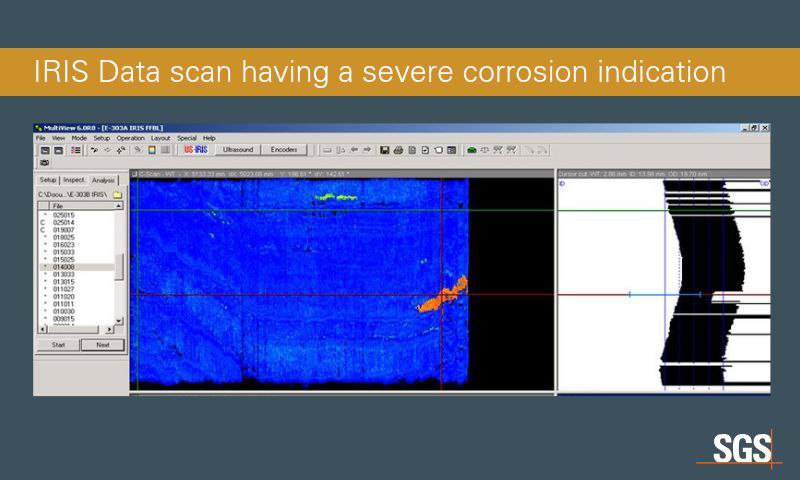Click the grey grid icon beside the palette
The width and height of the screenshot is (800, 480).
(165, 150)
